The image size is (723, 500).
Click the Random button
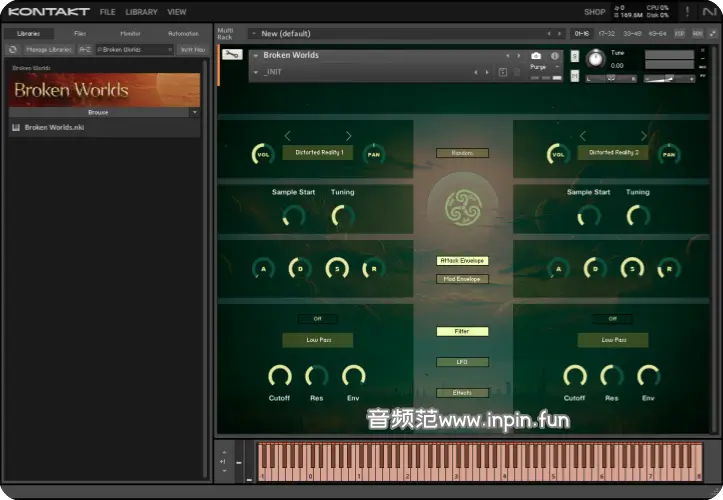pyautogui.click(x=462, y=153)
